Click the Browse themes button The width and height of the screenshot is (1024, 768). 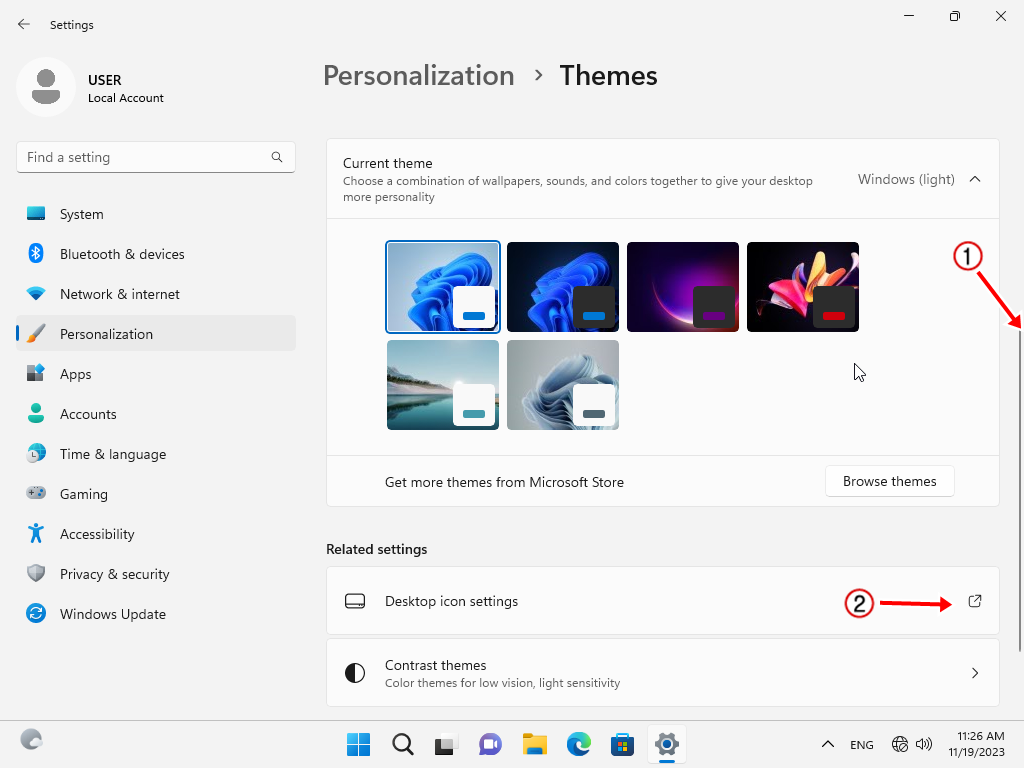[x=889, y=481]
